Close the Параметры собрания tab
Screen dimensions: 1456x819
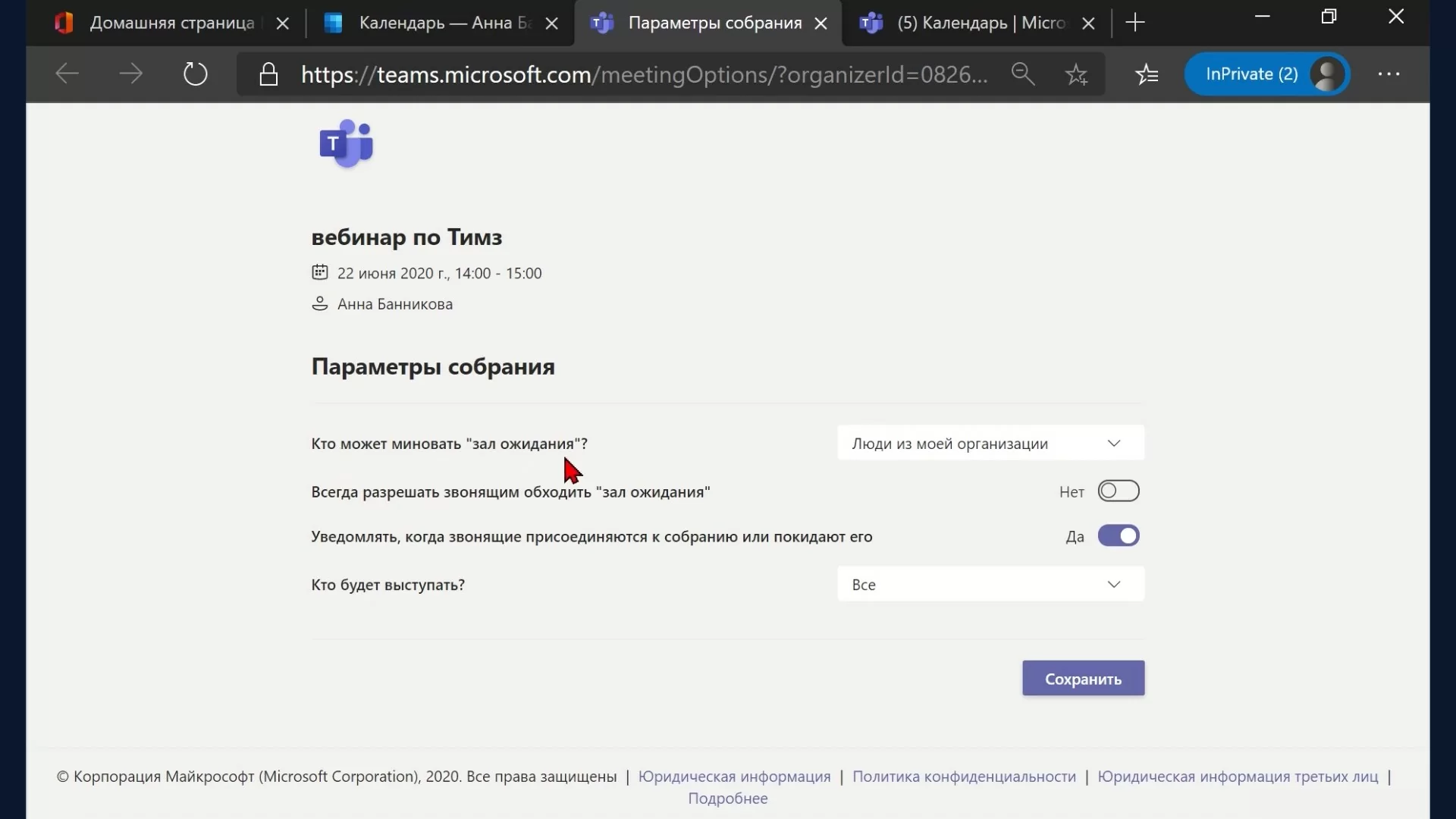[x=821, y=24]
